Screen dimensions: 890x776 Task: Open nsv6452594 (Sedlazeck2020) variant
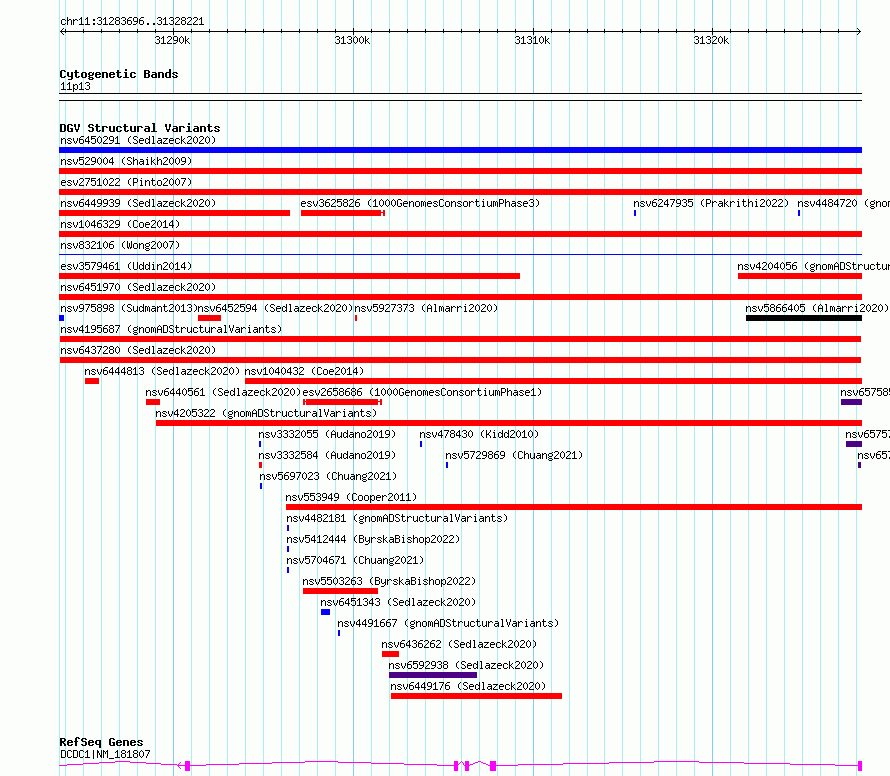[x=275, y=308]
